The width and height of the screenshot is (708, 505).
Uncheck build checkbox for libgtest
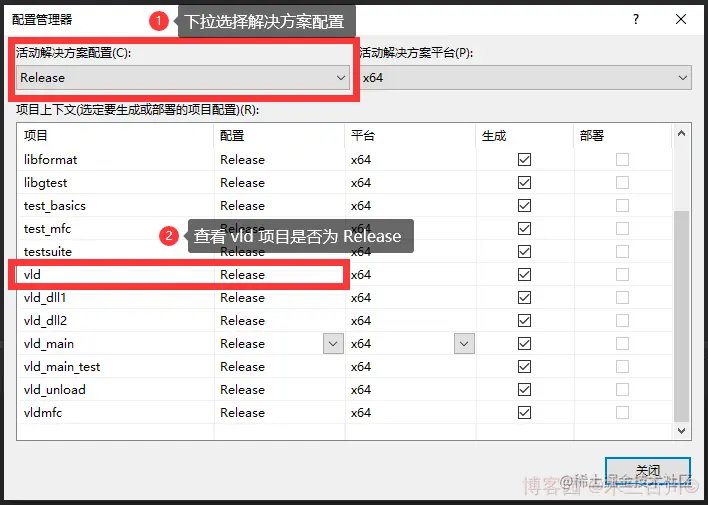point(524,182)
